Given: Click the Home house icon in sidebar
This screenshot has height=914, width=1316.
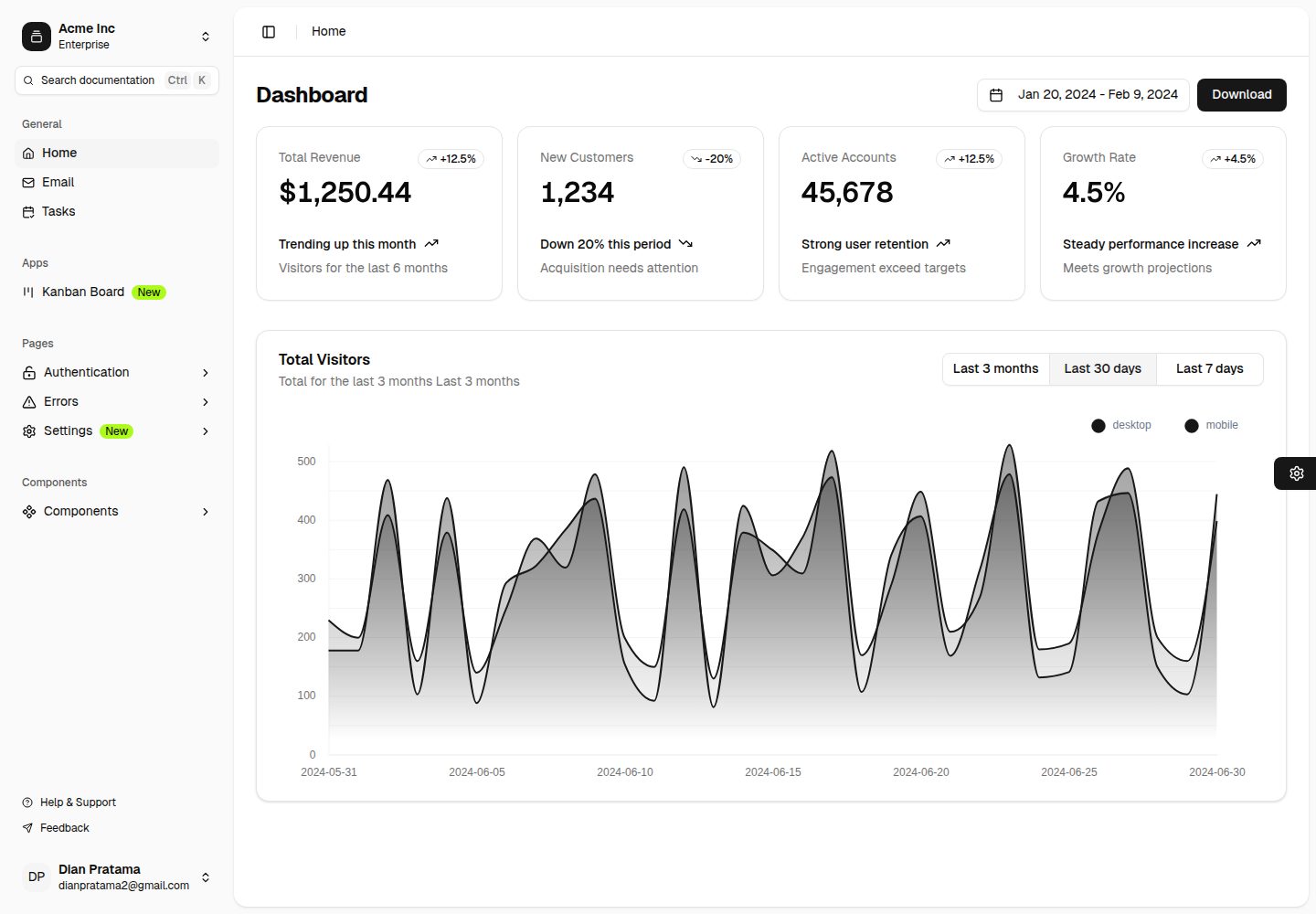Looking at the screenshot, I should 28,154.
